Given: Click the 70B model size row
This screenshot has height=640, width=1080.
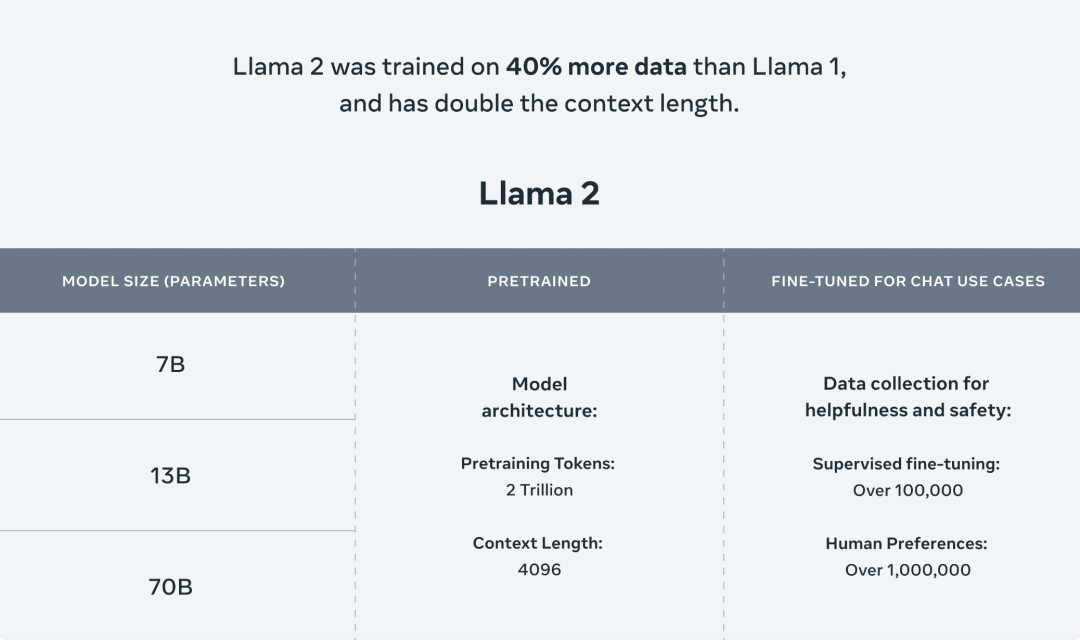Looking at the screenshot, I should pyautogui.click(x=171, y=586).
